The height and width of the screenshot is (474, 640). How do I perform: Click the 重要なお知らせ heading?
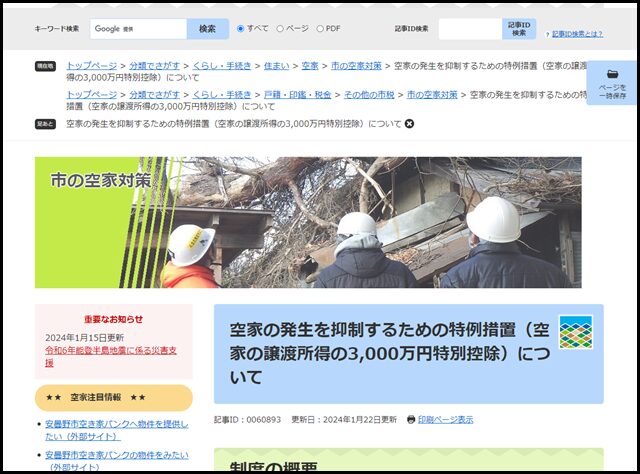click(x=114, y=319)
